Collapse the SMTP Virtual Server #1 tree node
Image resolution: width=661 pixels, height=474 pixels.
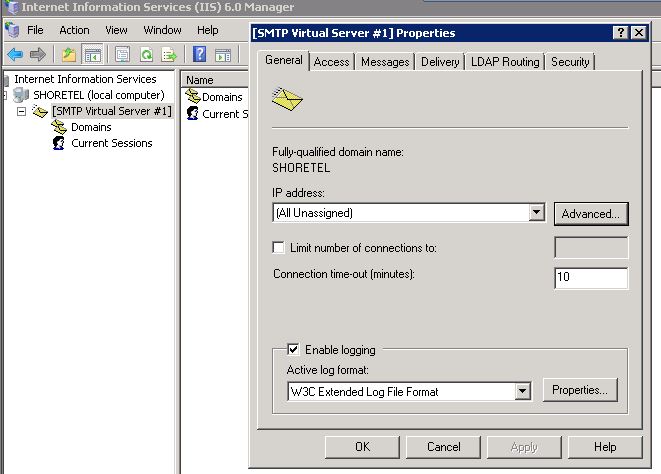click(x=22, y=111)
